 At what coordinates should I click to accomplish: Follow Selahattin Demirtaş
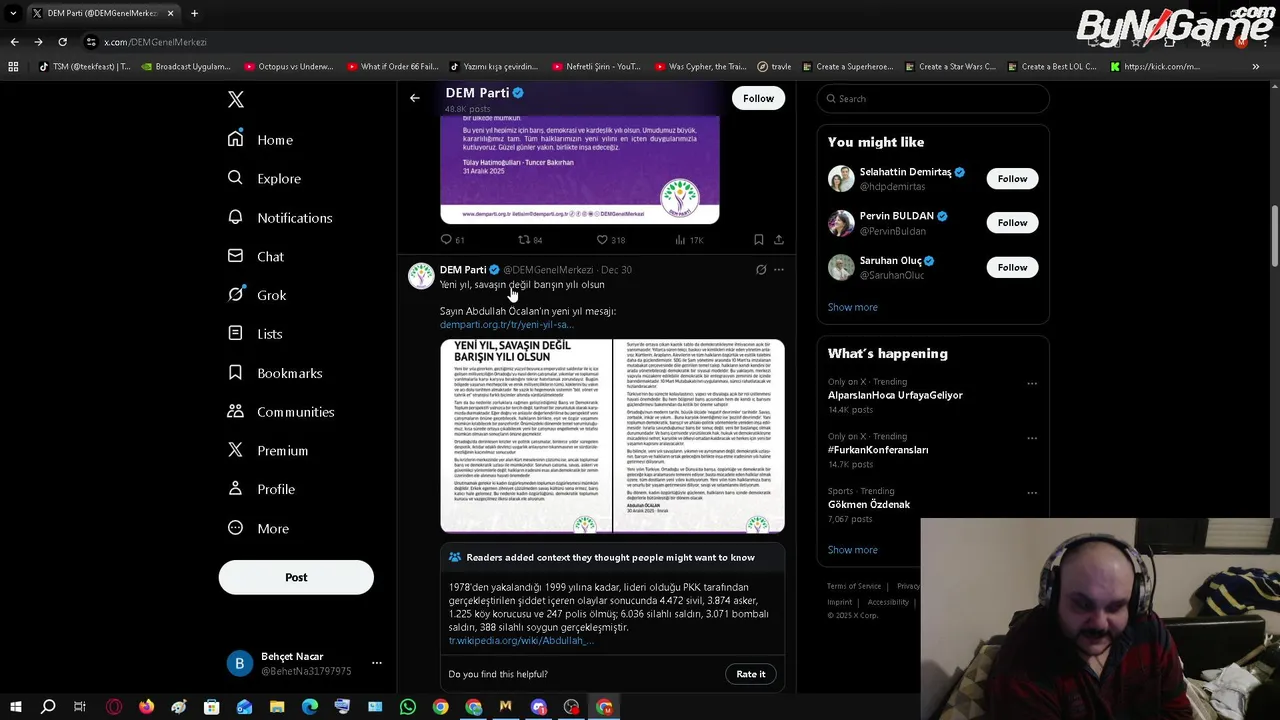(1012, 179)
